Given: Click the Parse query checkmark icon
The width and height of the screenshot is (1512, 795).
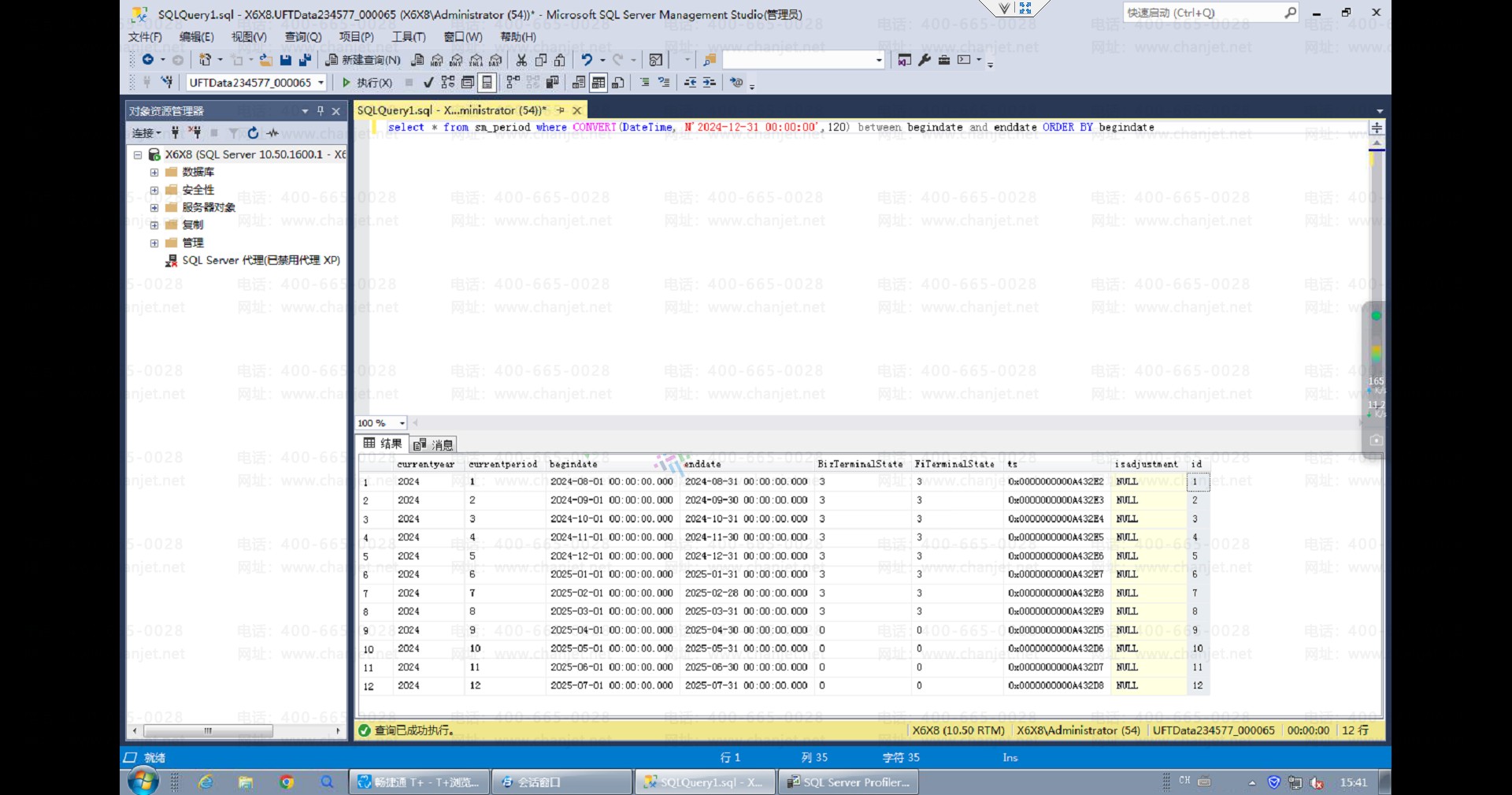Looking at the screenshot, I should [428, 82].
